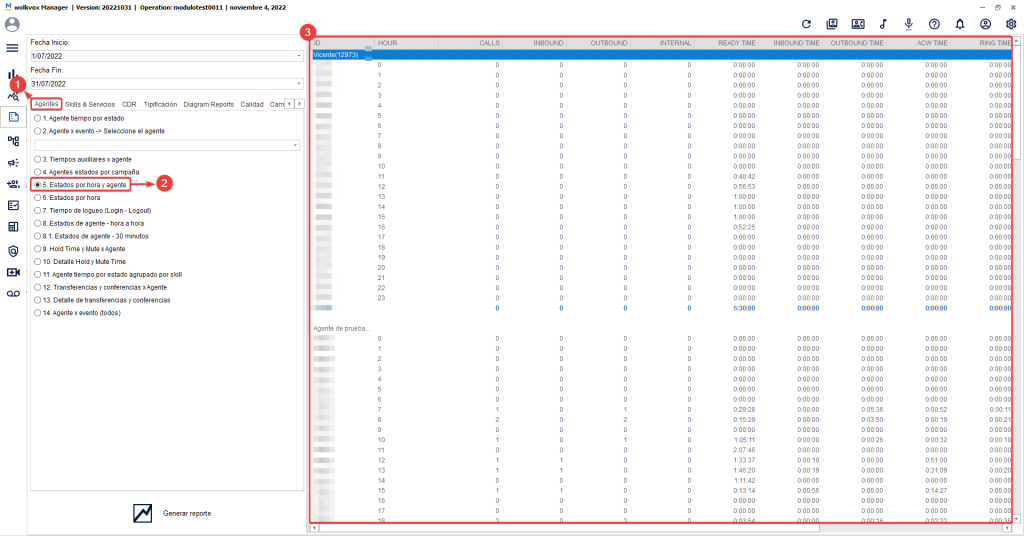Open the help question mark icon
Image resolution: width=1024 pixels, height=536 pixels.
(935, 24)
